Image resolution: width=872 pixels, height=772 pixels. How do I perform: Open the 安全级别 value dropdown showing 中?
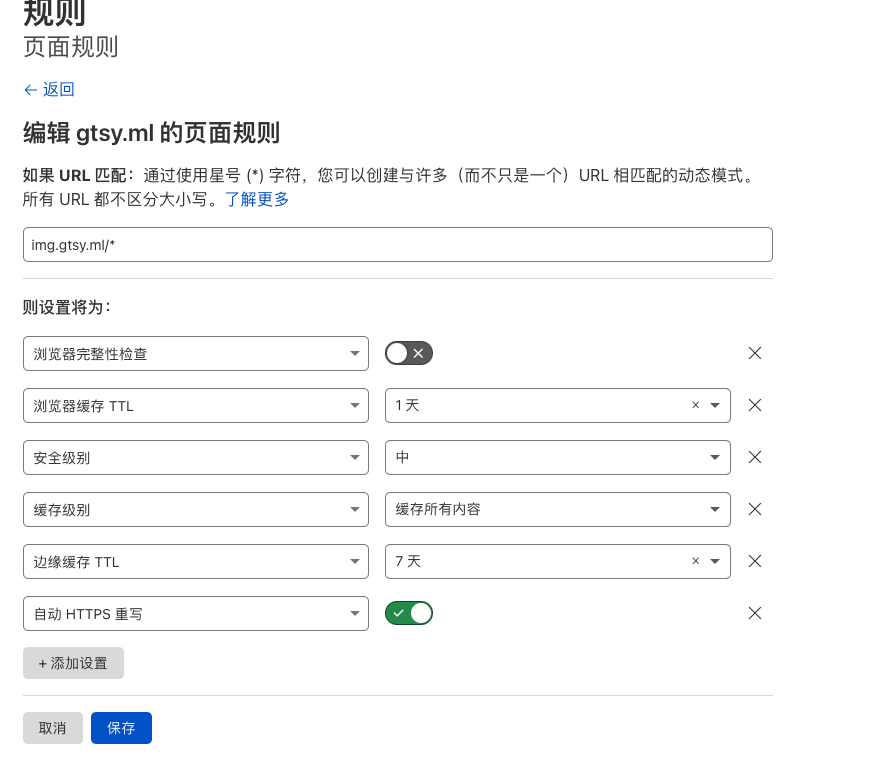click(557, 457)
